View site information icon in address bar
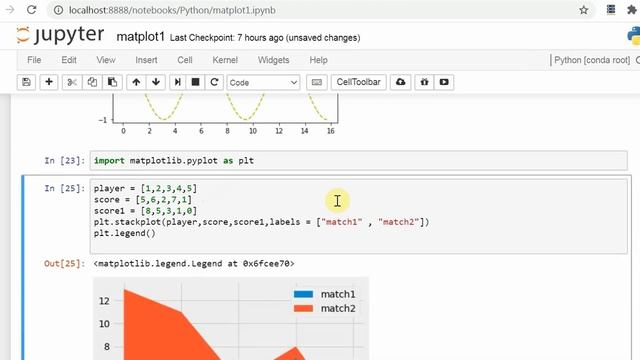This screenshot has height=360, width=640. pos(58,10)
